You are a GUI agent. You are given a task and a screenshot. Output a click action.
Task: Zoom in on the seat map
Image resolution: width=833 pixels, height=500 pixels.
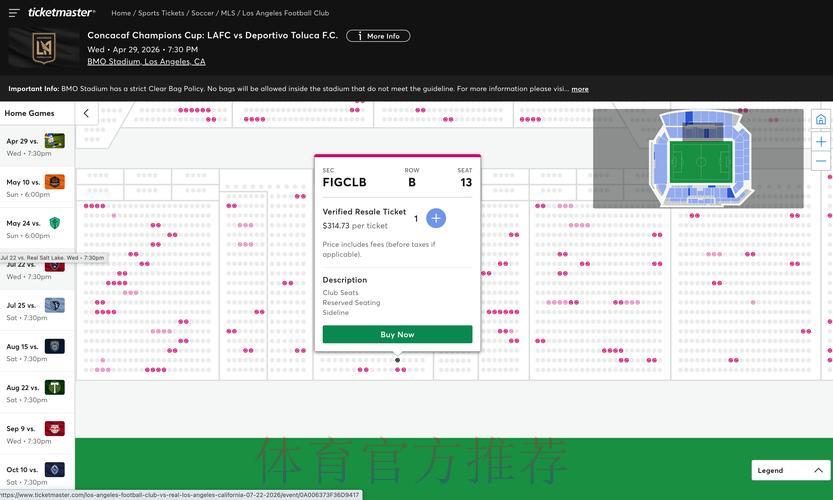(x=821, y=141)
